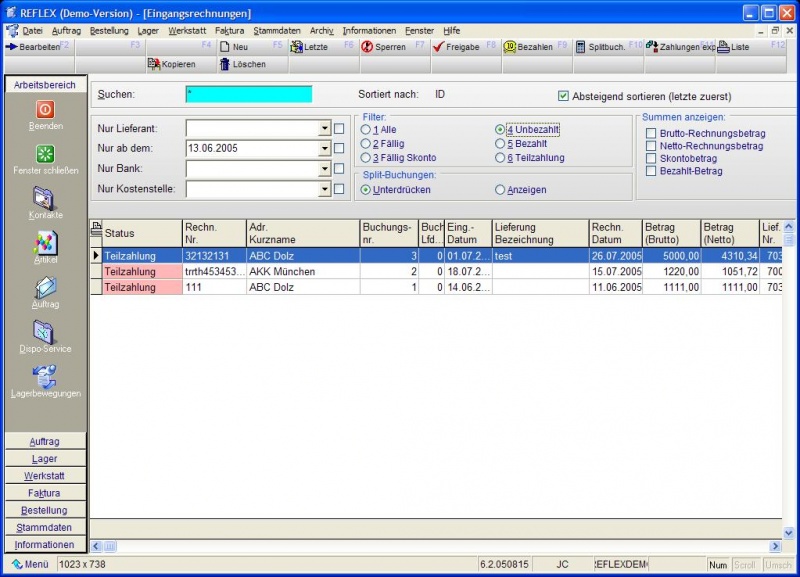Enable the Nur Kostenstelle checkbox
Screen dimensions: 800x577
(x=339, y=189)
